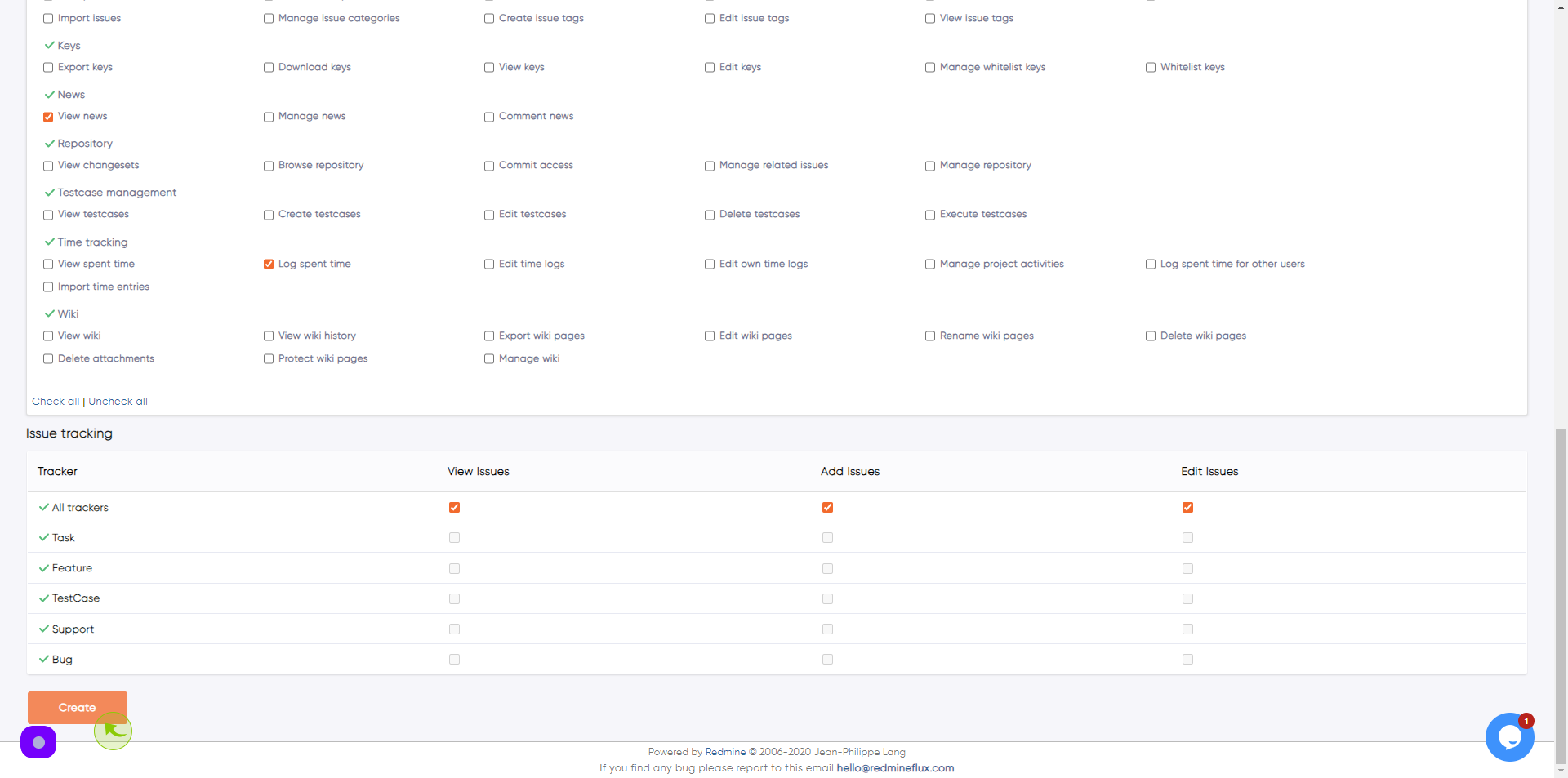Enable Manage issue categories
Viewport: 1568px width, 778px height.
coord(269,19)
